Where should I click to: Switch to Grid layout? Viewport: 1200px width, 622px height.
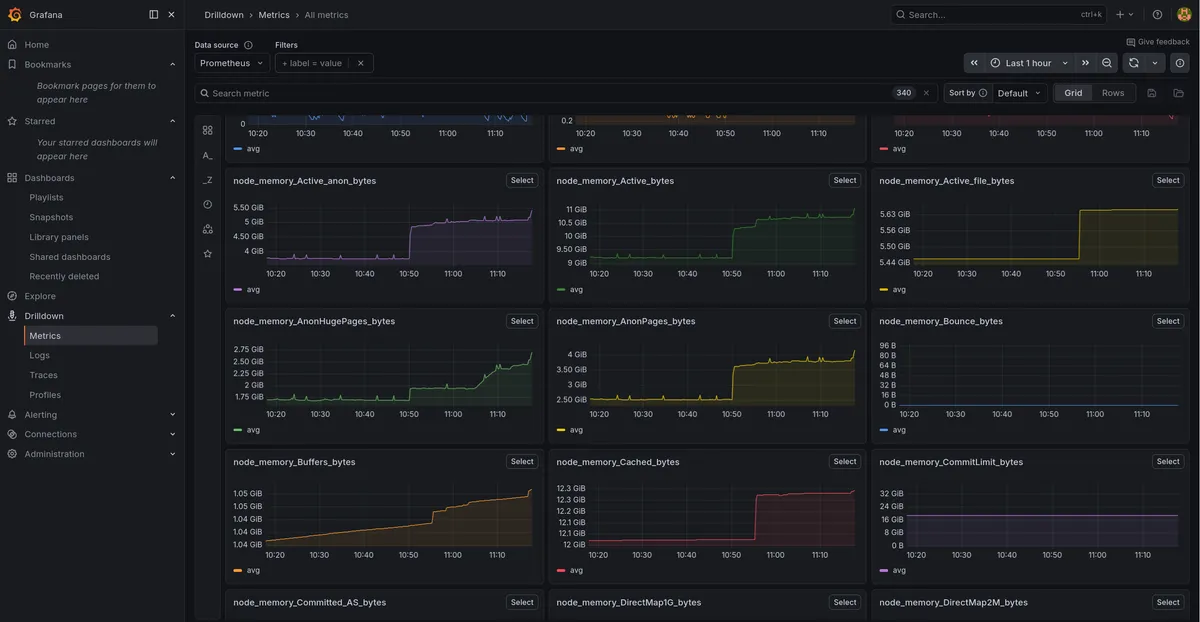point(1073,93)
